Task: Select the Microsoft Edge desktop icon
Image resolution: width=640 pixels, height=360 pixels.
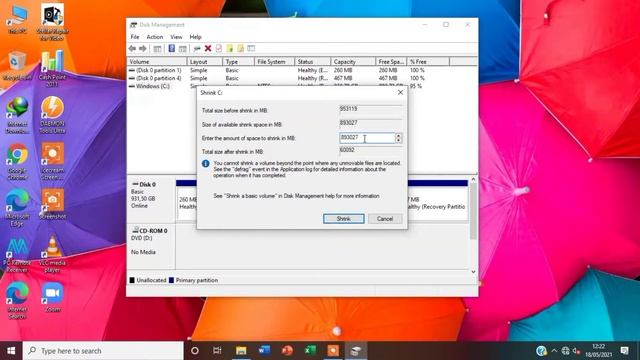Action: [17, 208]
